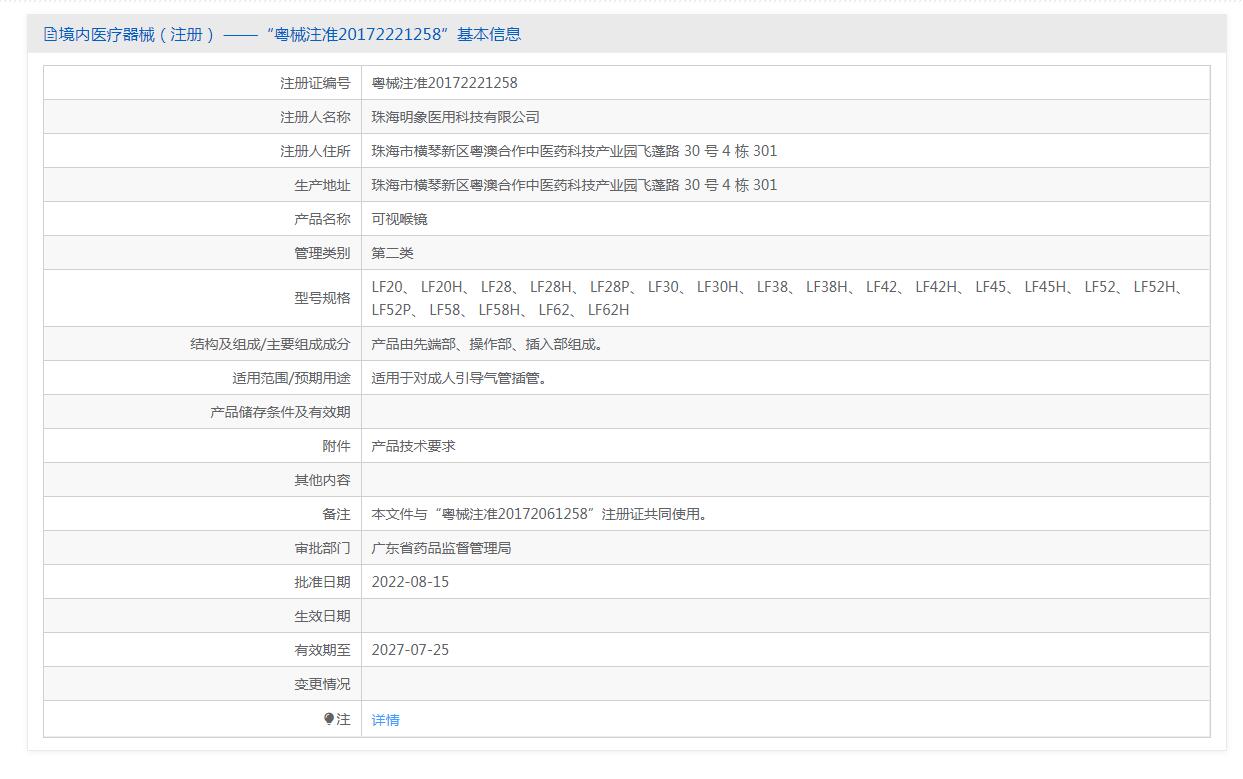Click the 适用范围/预期用途 label

pyautogui.click(x=291, y=378)
